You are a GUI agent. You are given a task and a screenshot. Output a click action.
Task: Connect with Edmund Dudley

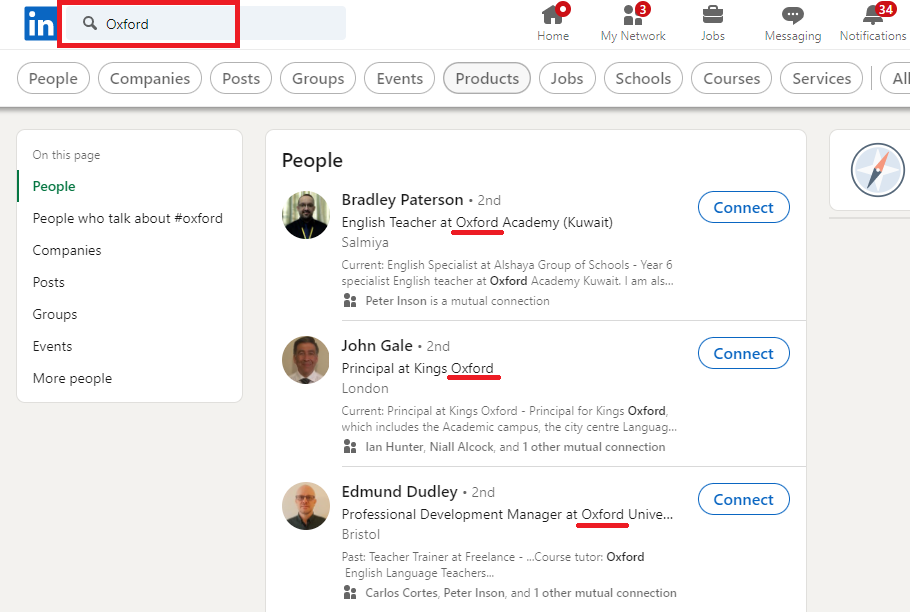tap(743, 499)
